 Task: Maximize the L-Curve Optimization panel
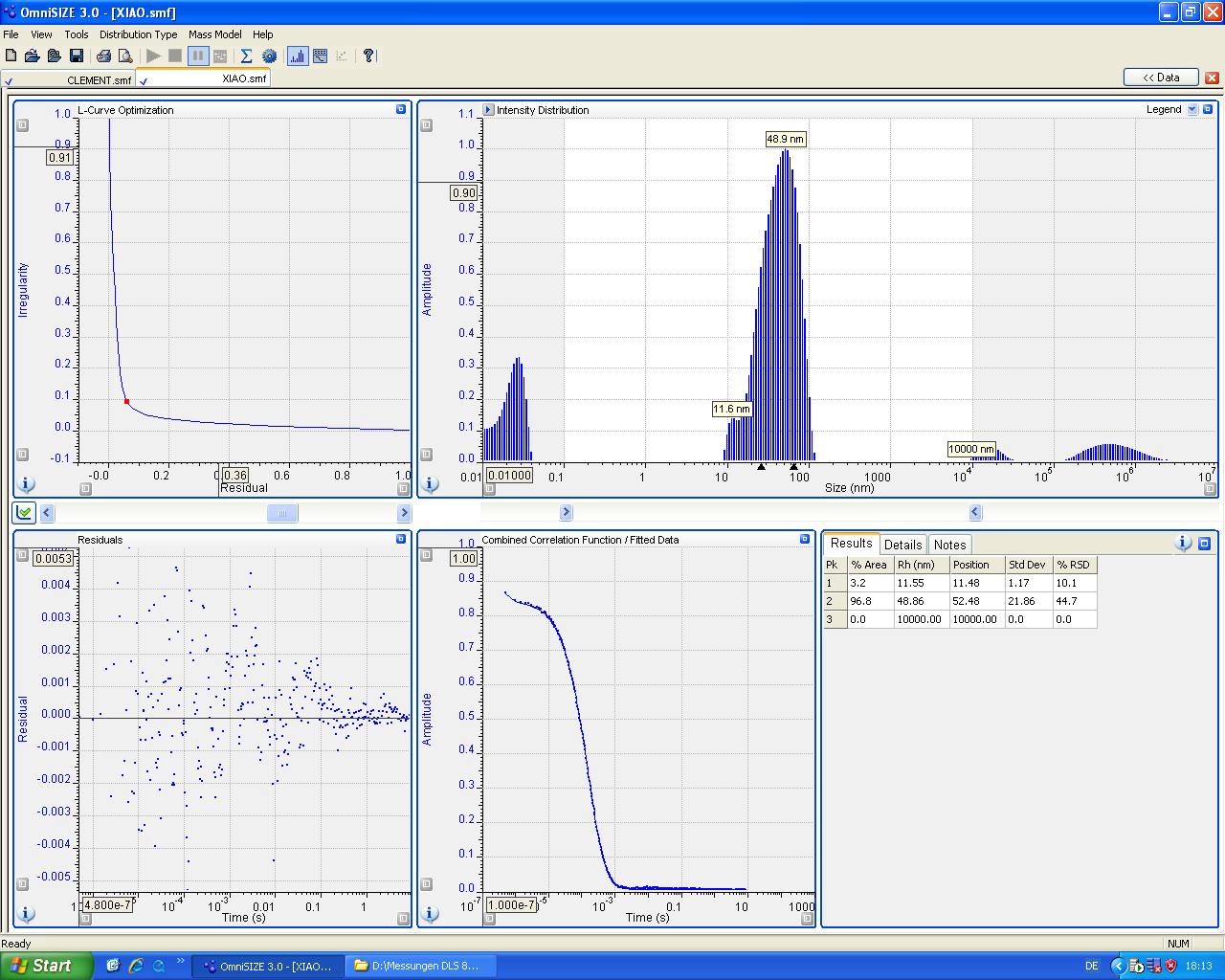point(401,110)
